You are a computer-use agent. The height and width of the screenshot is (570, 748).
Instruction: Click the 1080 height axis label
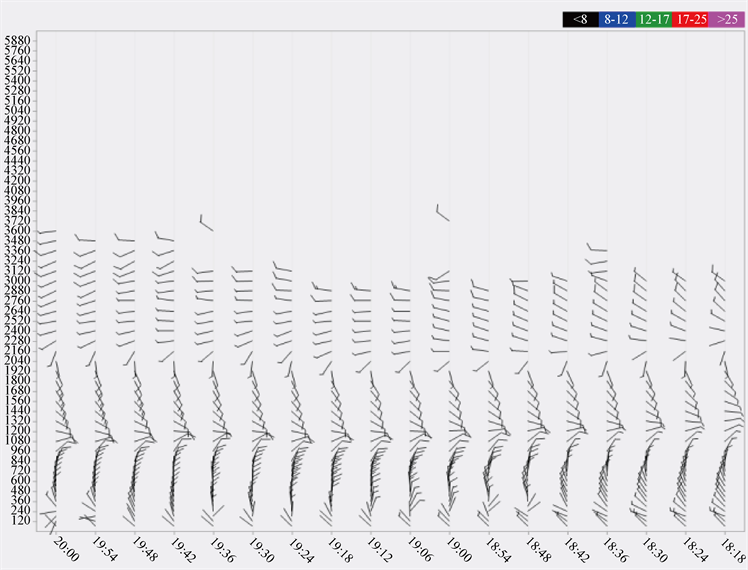click(x=19, y=440)
